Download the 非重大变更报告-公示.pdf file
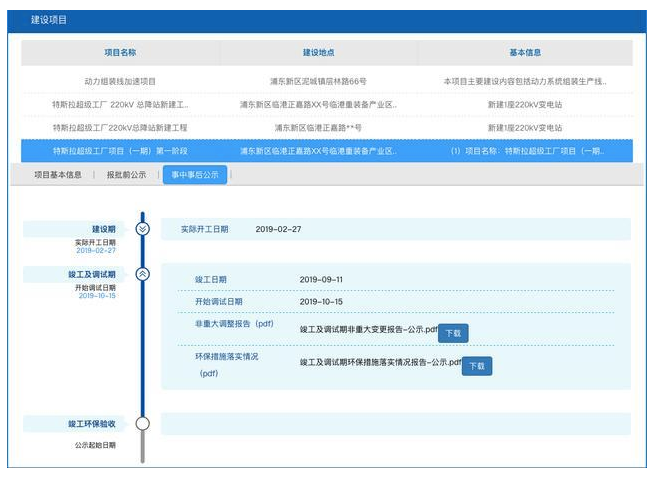 pyautogui.click(x=453, y=333)
